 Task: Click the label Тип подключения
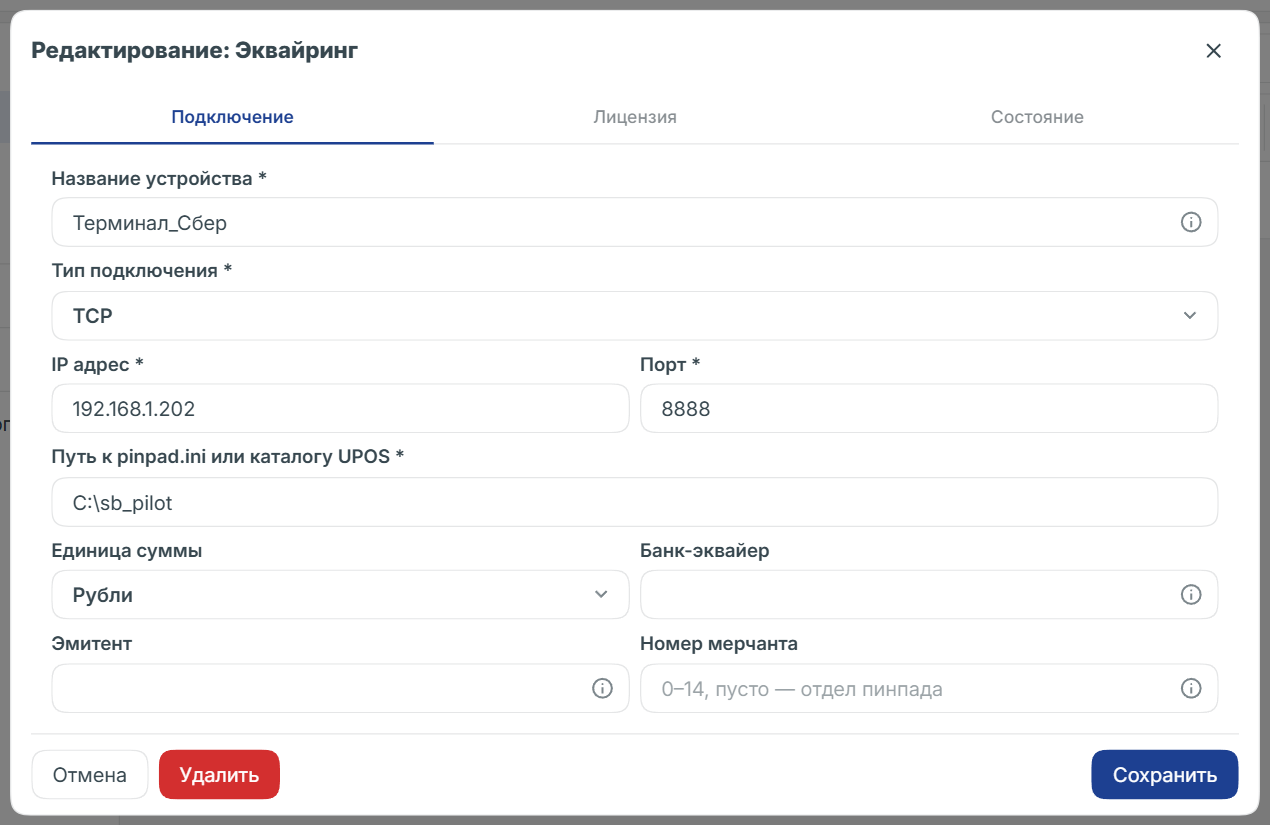click(142, 271)
